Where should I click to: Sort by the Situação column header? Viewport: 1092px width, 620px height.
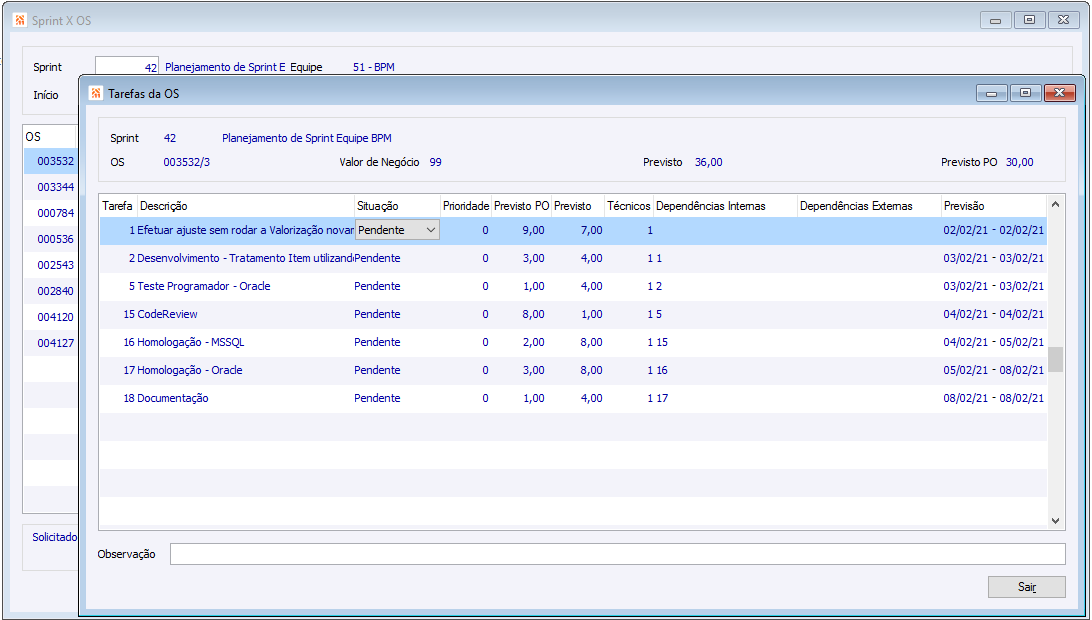point(397,206)
